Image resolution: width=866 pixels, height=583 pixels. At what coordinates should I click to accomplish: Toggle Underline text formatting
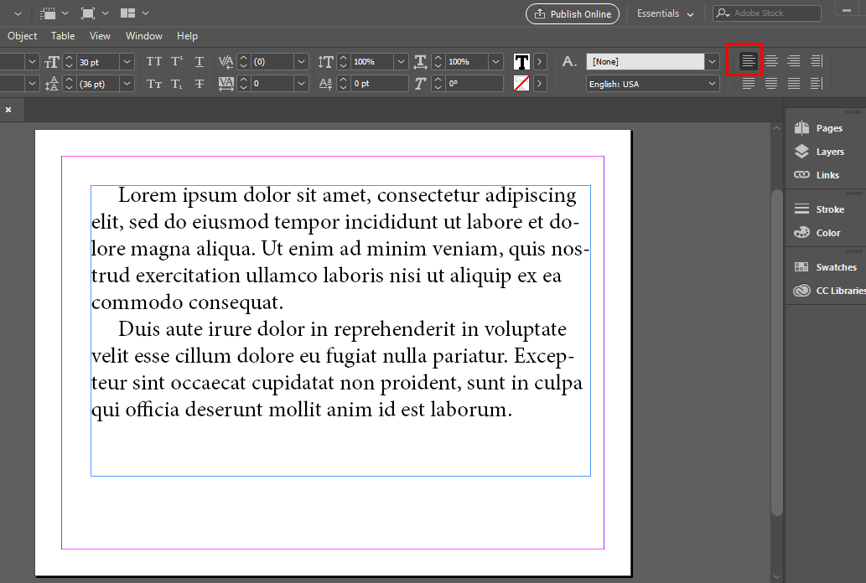click(x=200, y=62)
